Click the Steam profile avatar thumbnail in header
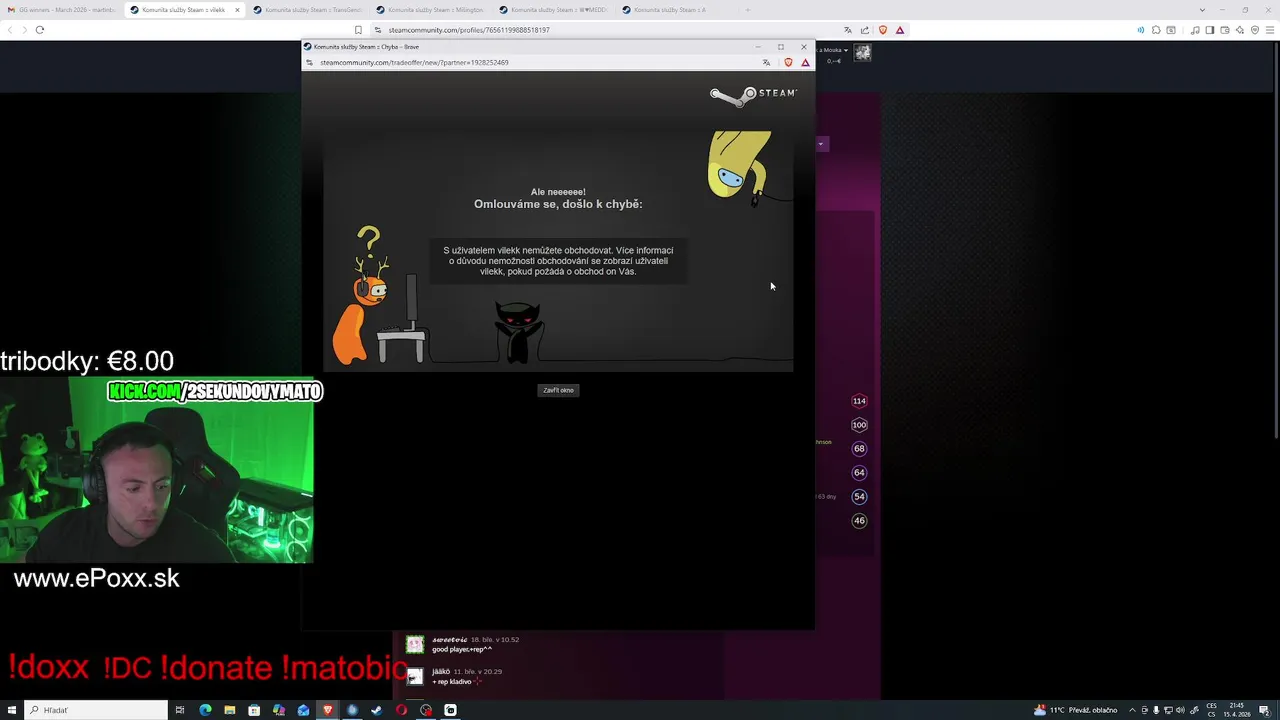1280x720 pixels. pyautogui.click(x=862, y=52)
